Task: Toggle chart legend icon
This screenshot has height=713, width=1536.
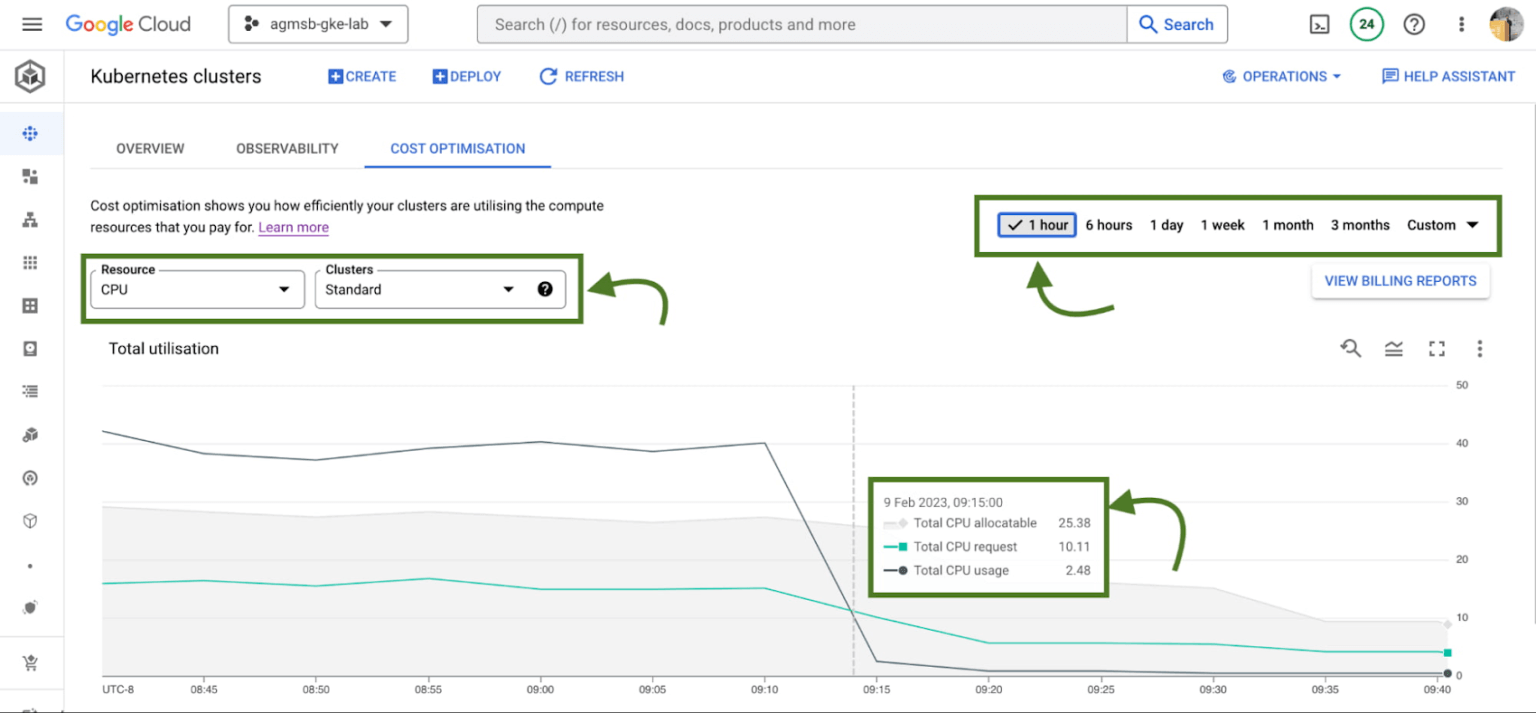Action: (1394, 348)
